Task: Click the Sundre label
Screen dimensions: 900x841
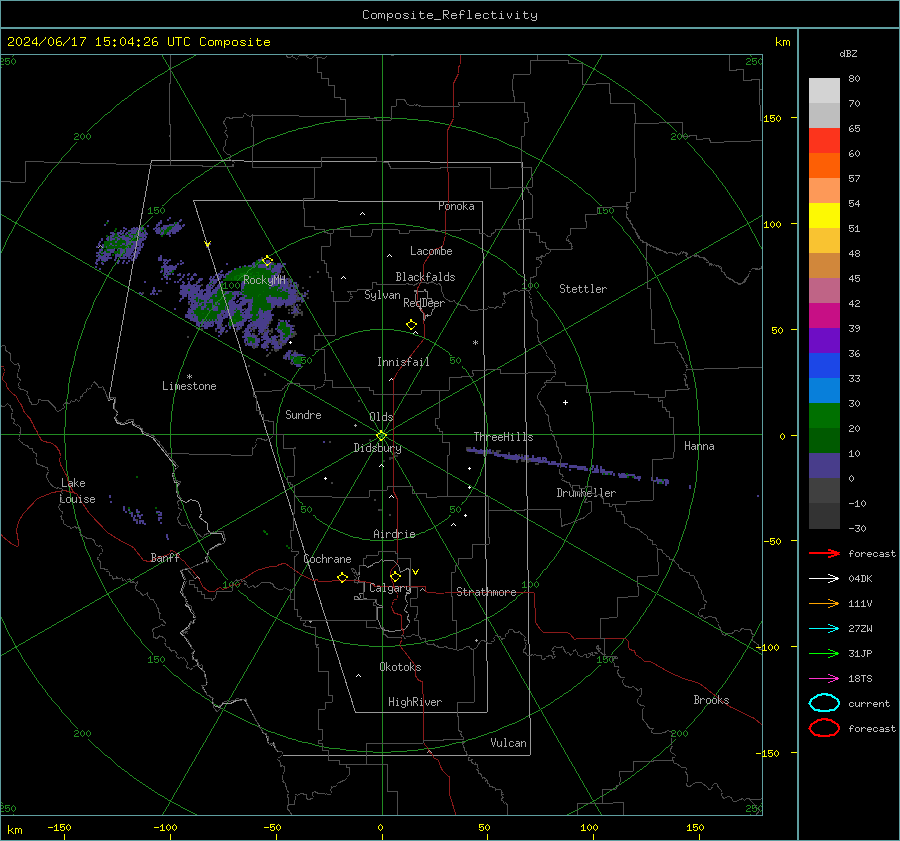Action: 303,415
